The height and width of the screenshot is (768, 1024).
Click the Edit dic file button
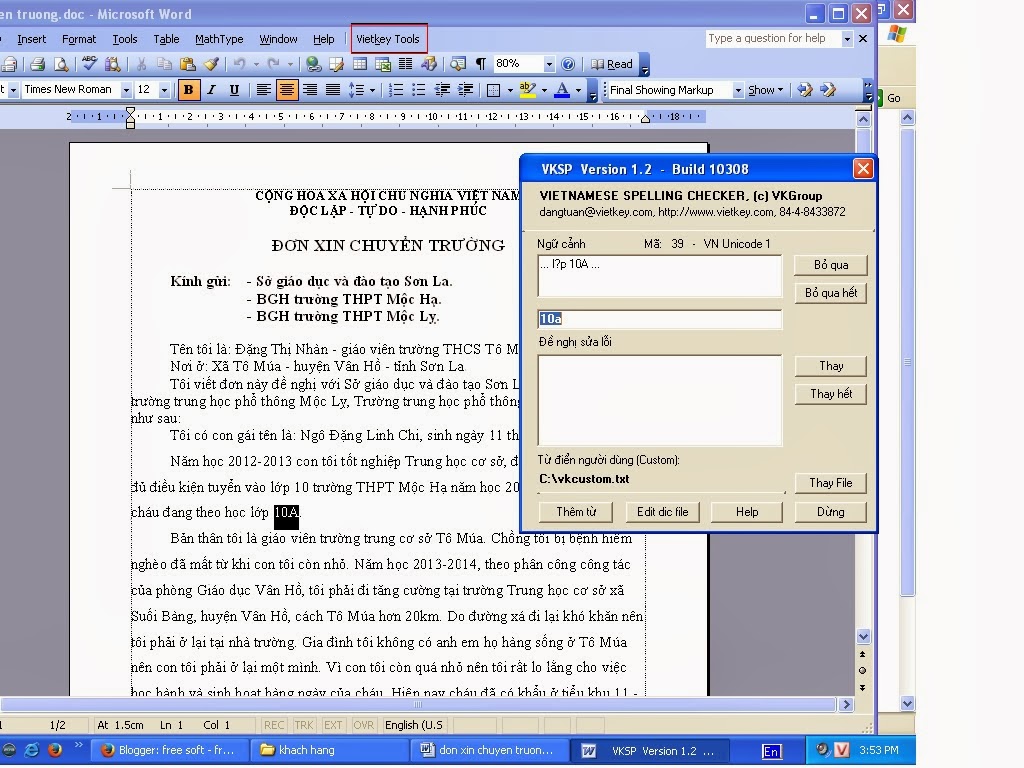tap(662, 511)
